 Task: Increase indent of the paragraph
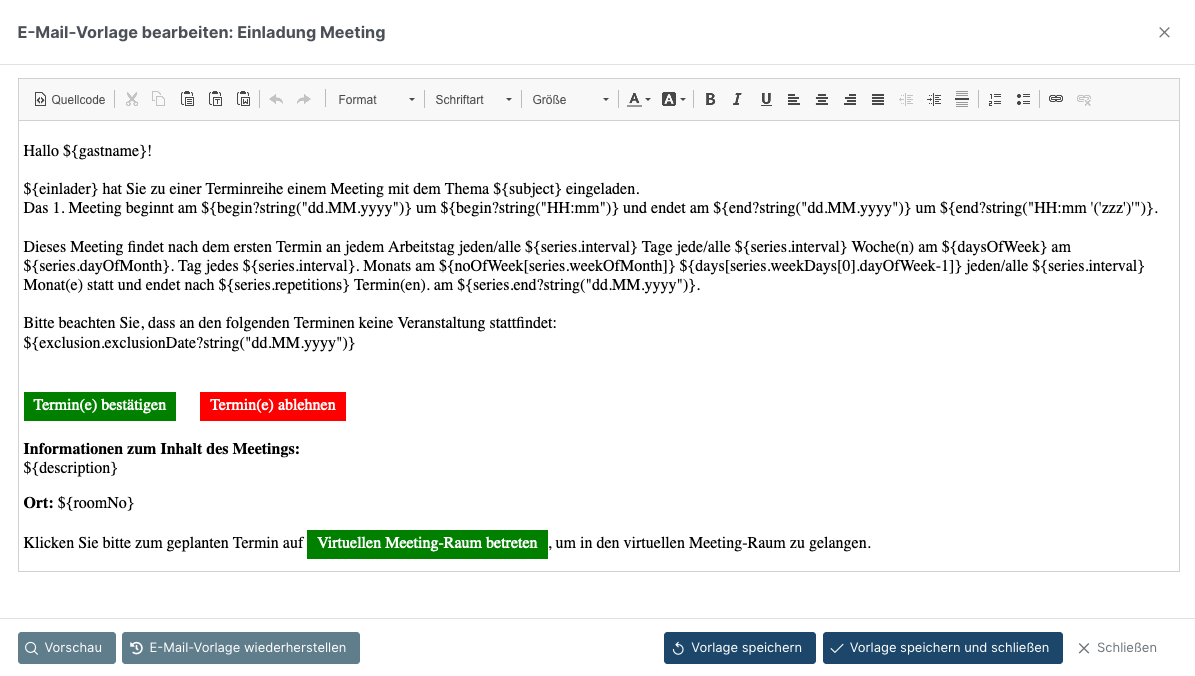(934, 99)
